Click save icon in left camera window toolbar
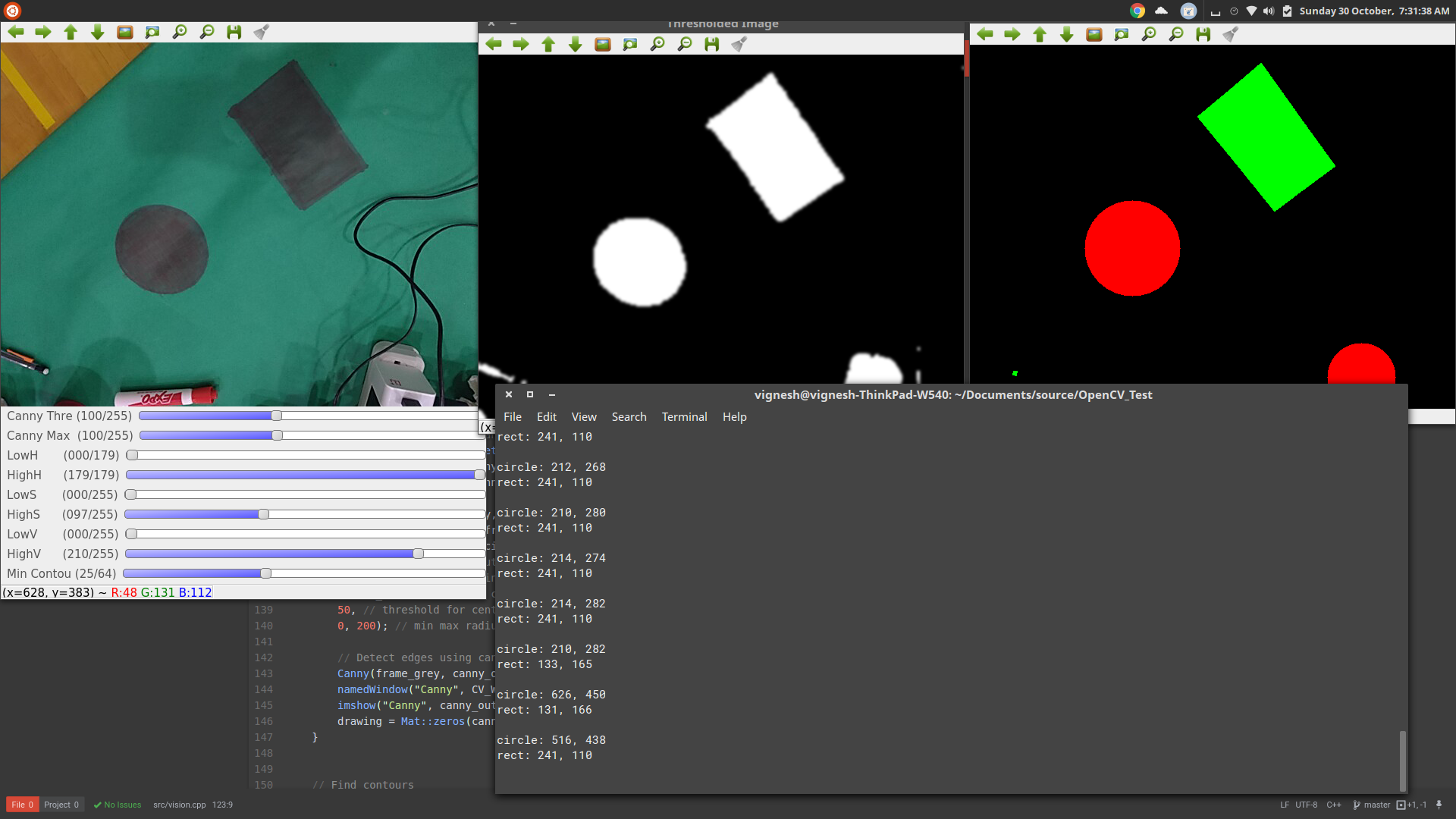 point(234,32)
